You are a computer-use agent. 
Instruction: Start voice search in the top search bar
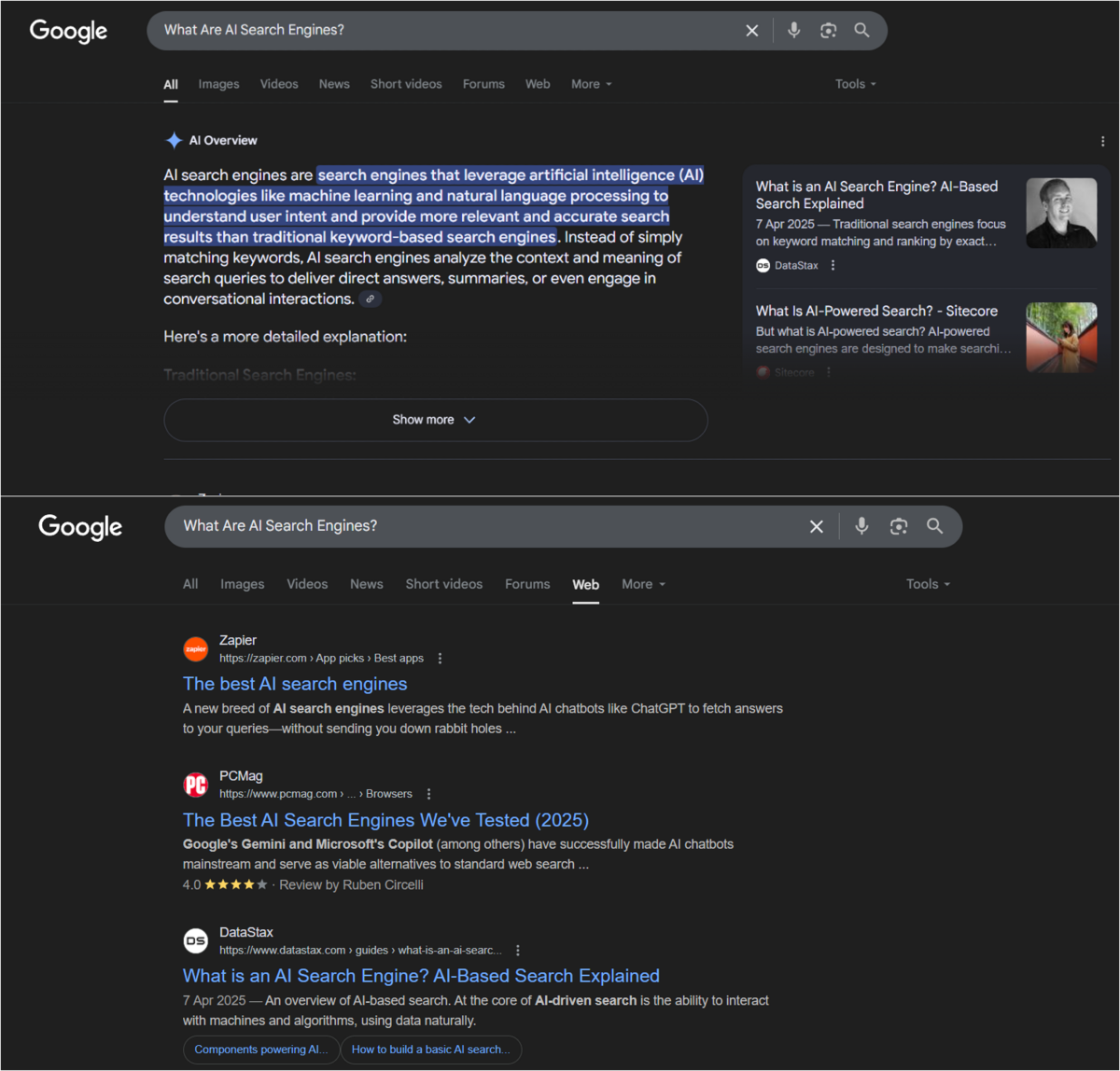pyautogui.click(x=793, y=31)
